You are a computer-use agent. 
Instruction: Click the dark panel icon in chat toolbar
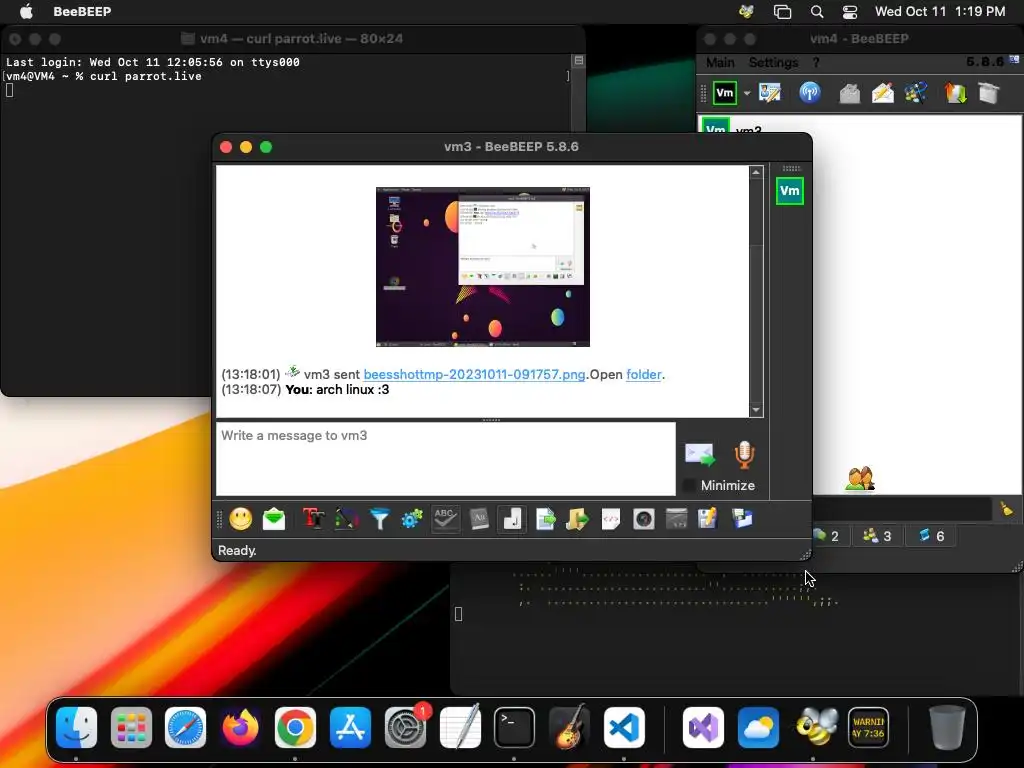point(677,519)
